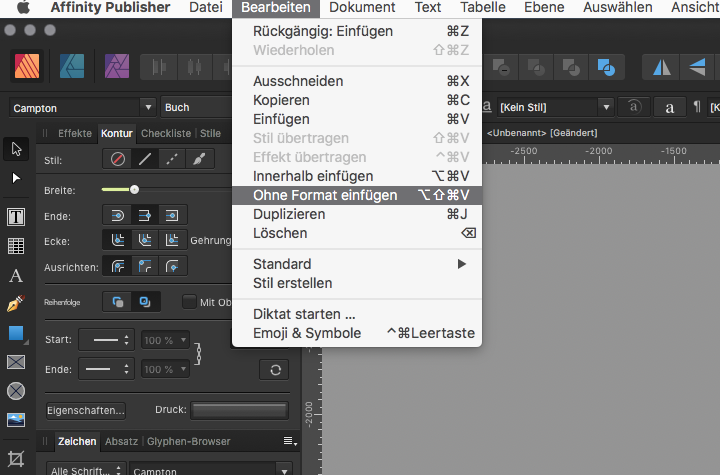Set stroke style to None

point(118,159)
